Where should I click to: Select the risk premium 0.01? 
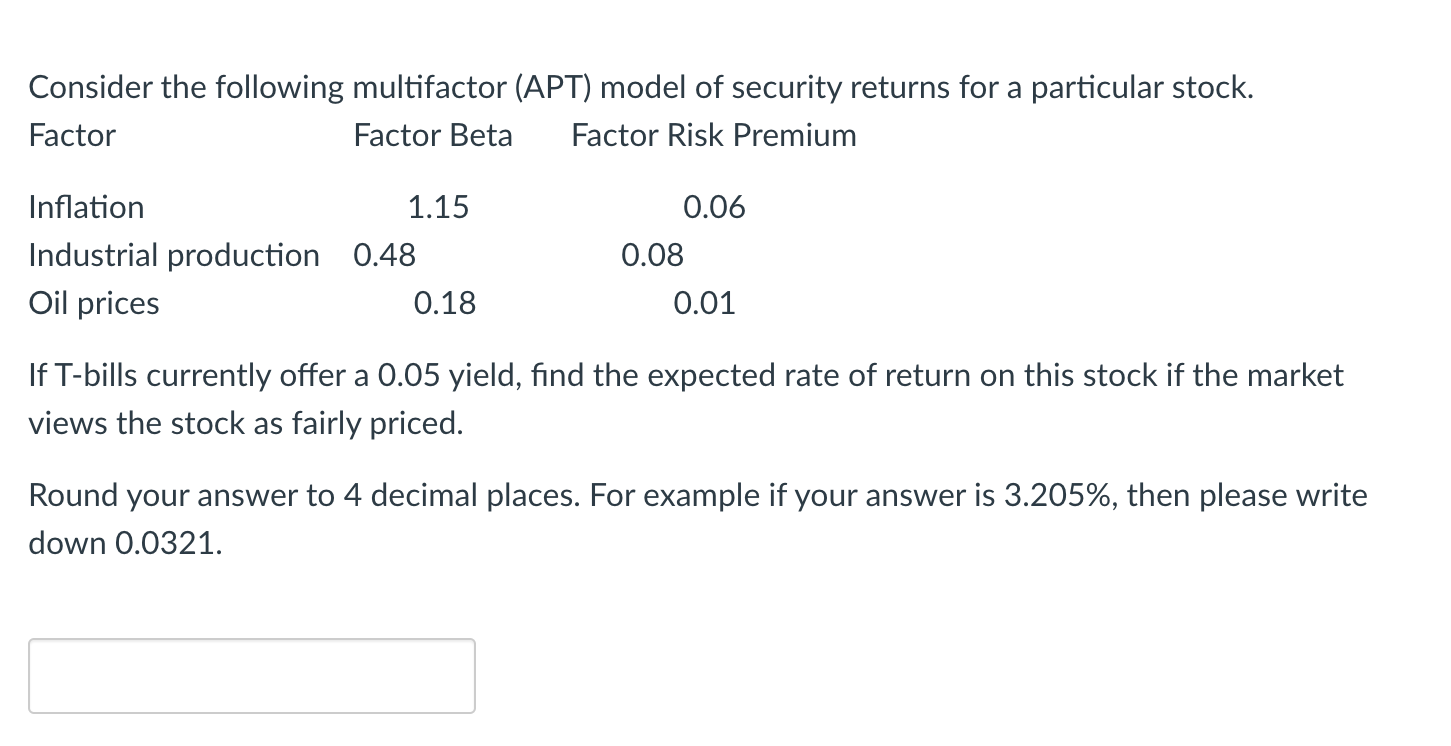[705, 303]
